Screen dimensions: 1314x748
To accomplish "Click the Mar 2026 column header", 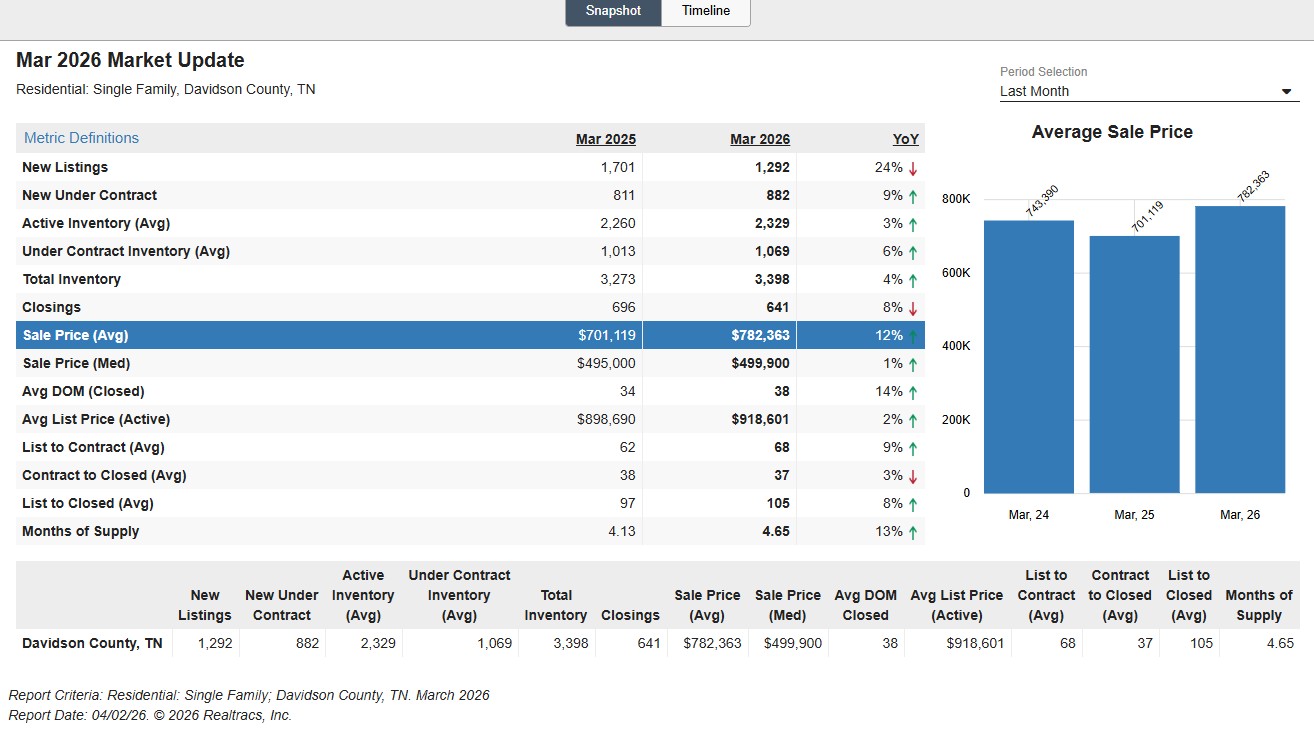I will coord(760,139).
